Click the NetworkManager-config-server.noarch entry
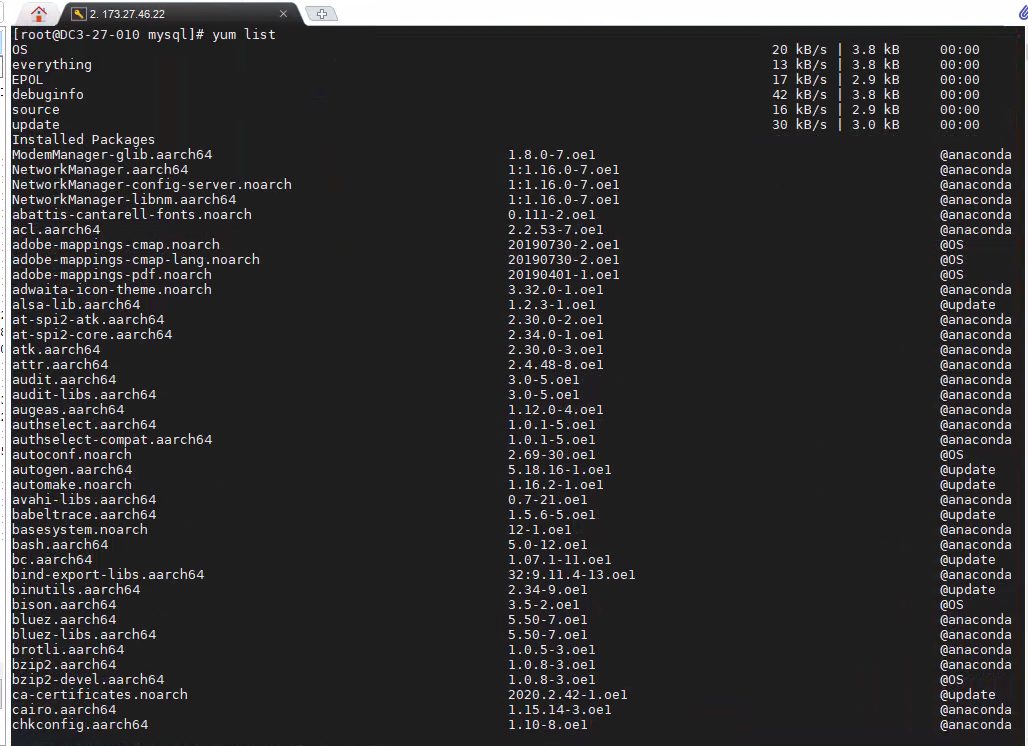This screenshot has height=746, width=1028. (151, 185)
